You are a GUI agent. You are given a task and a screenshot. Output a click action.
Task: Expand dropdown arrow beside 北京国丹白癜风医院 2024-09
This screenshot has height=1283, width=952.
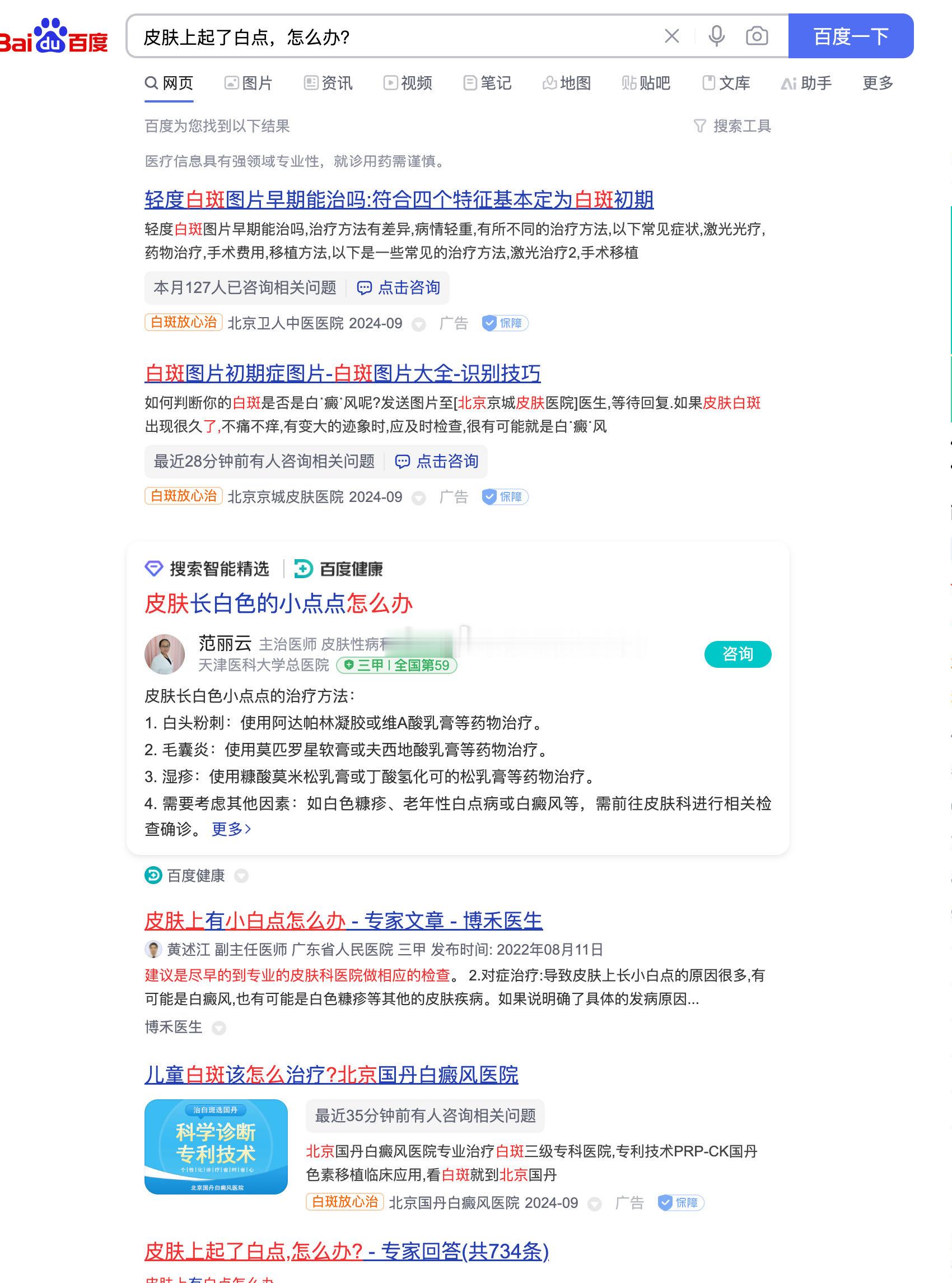595,1204
